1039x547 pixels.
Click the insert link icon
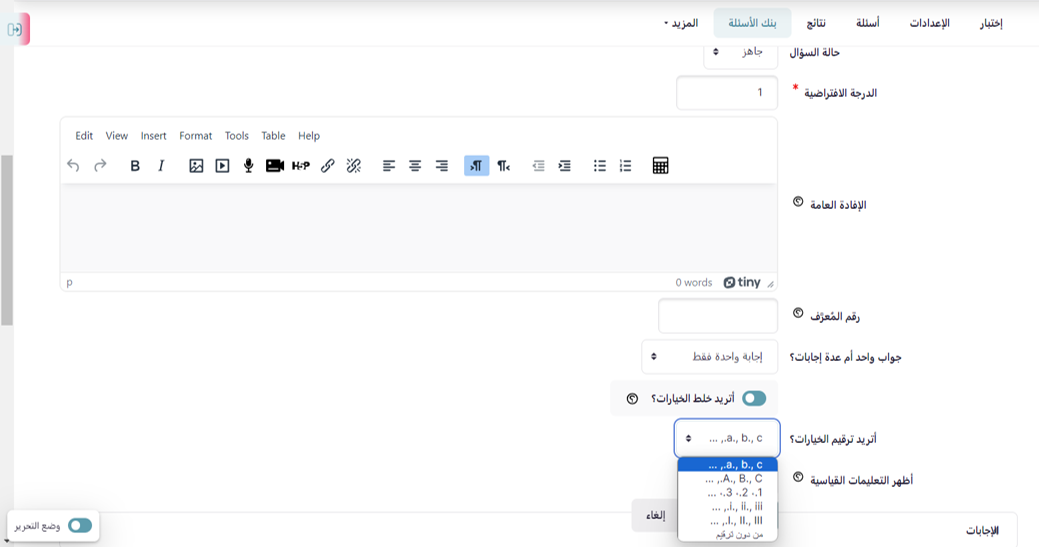[327, 166]
